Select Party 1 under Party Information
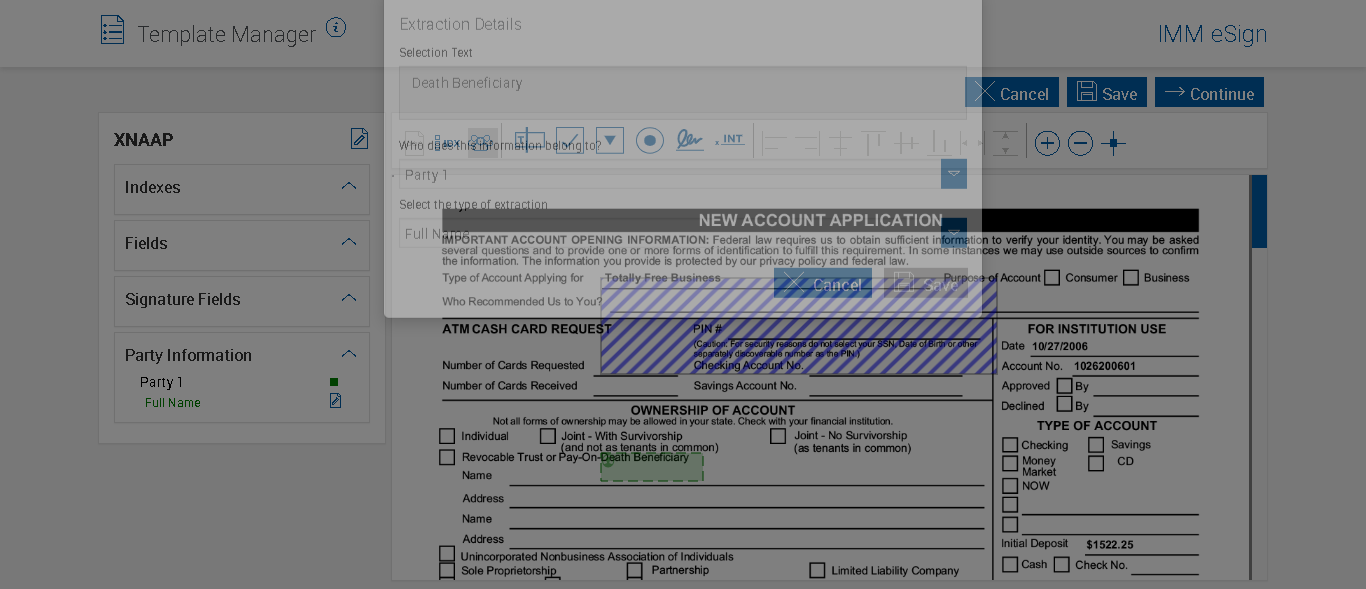Image resolution: width=1366 pixels, height=589 pixels. click(161, 382)
